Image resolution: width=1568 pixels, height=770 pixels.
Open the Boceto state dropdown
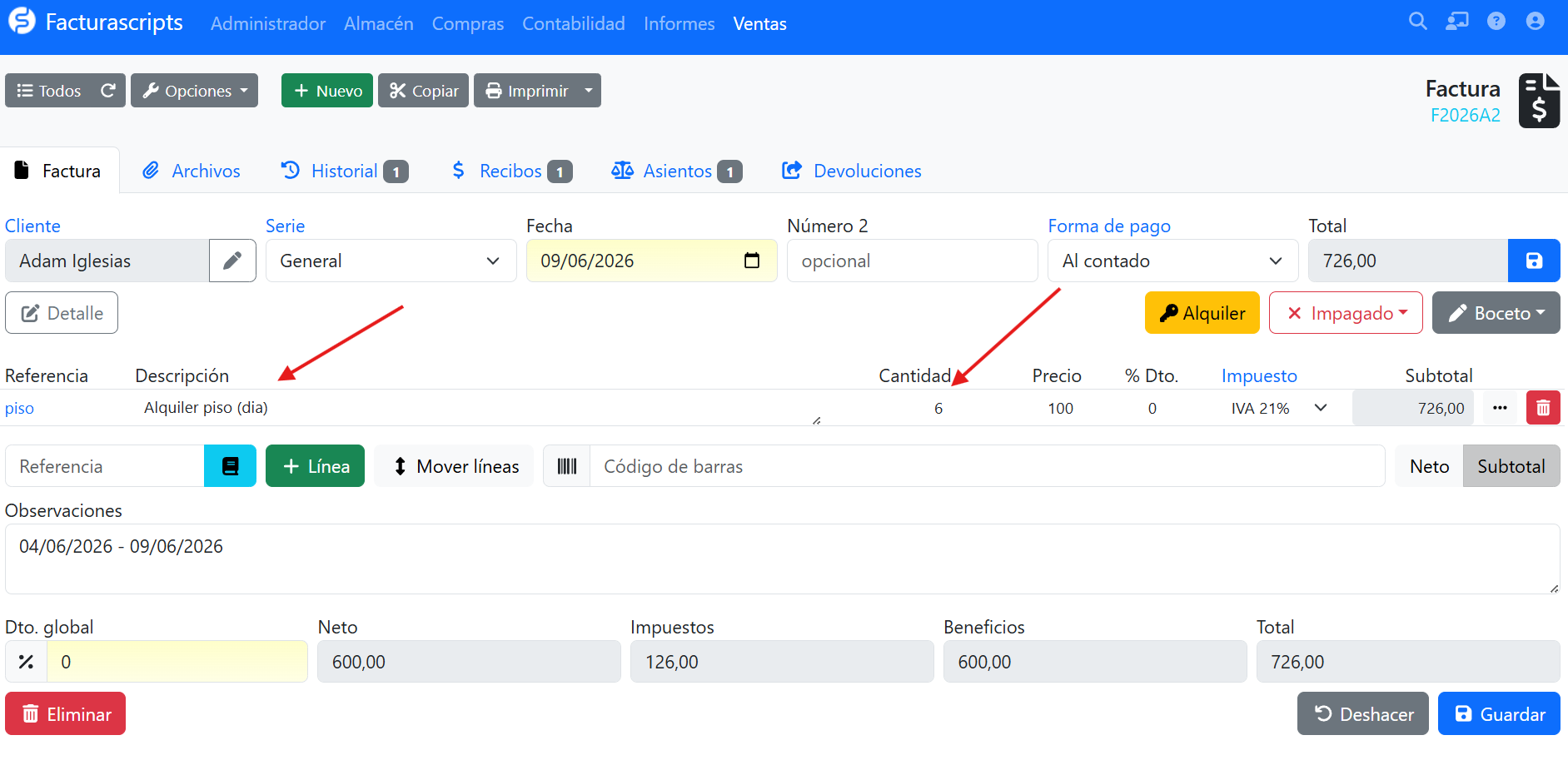(1496, 313)
